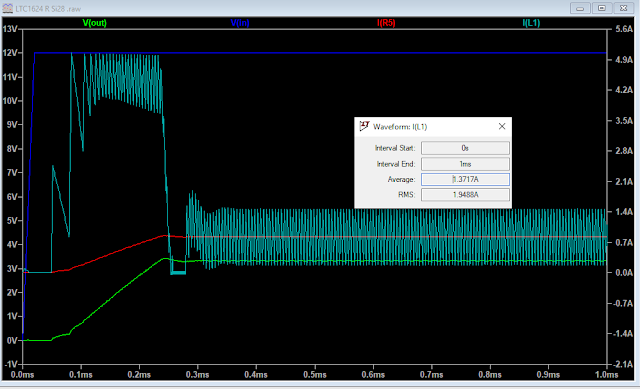The image size is (640, 389).
Task: Click the 0.5ms time axis label
Action: tap(315, 375)
